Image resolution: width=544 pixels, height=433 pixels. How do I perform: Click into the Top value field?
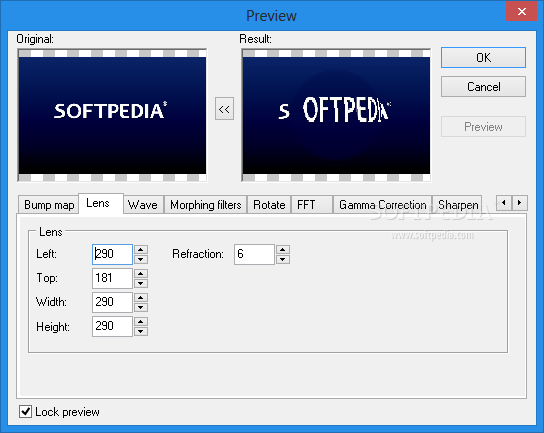[112, 278]
